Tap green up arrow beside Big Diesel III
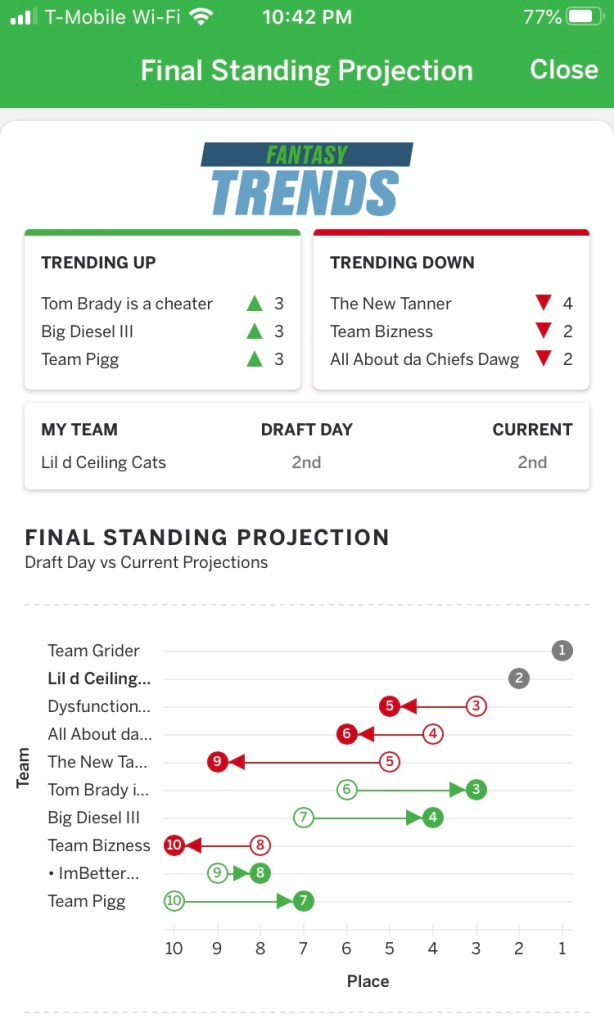 coord(254,331)
